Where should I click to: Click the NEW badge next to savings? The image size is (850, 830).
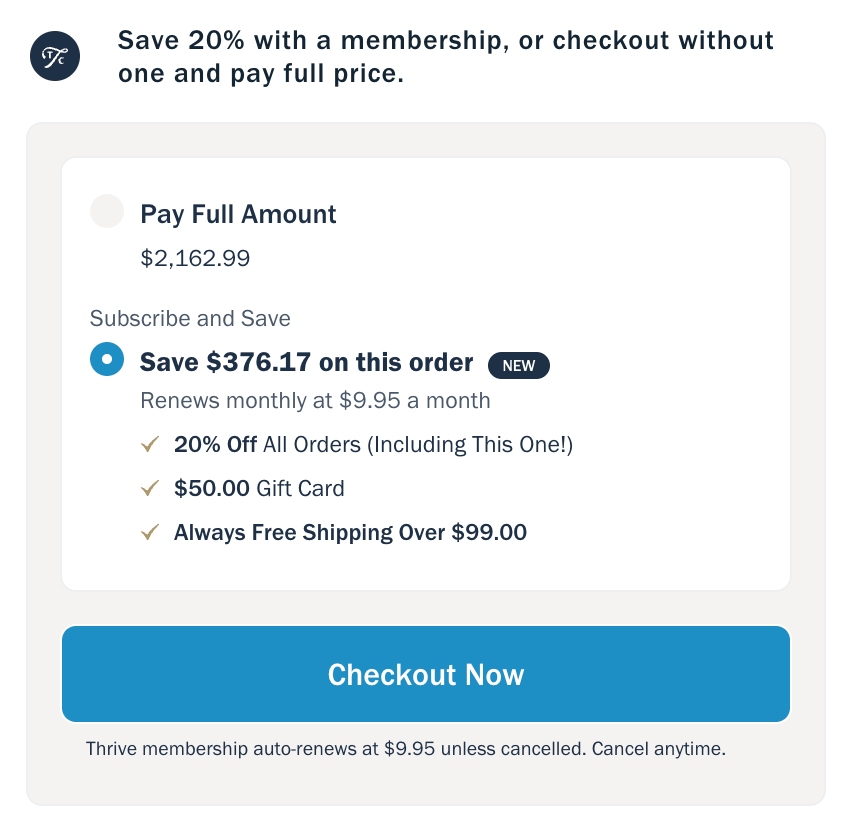(x=519, y=365)
